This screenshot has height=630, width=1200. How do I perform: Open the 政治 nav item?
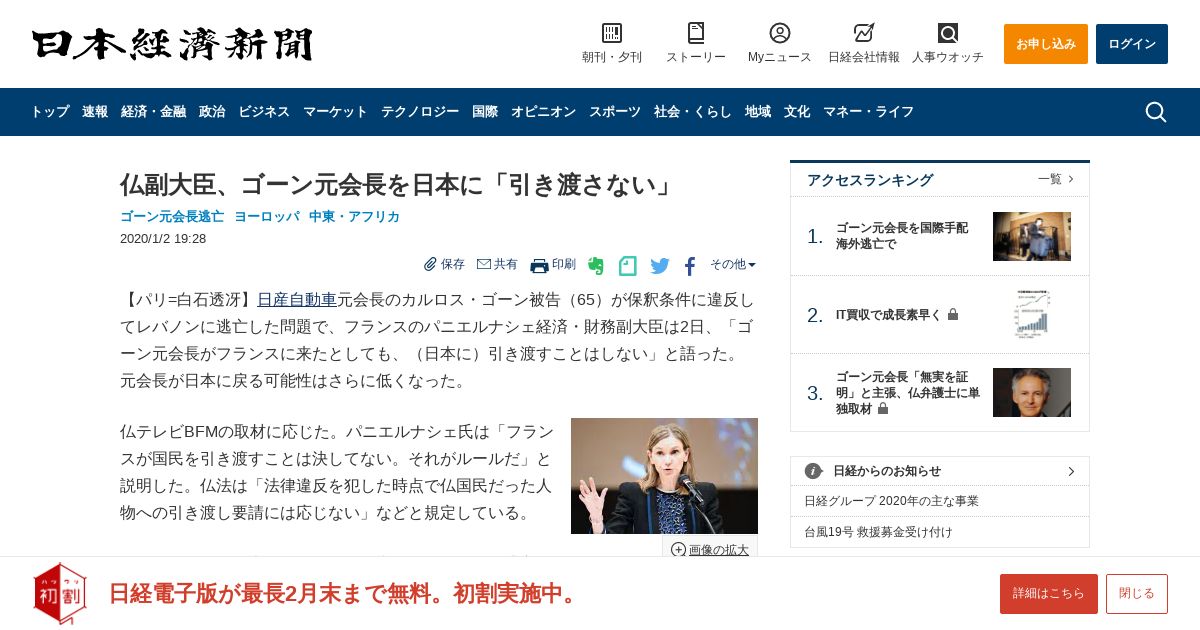[212, 112]
